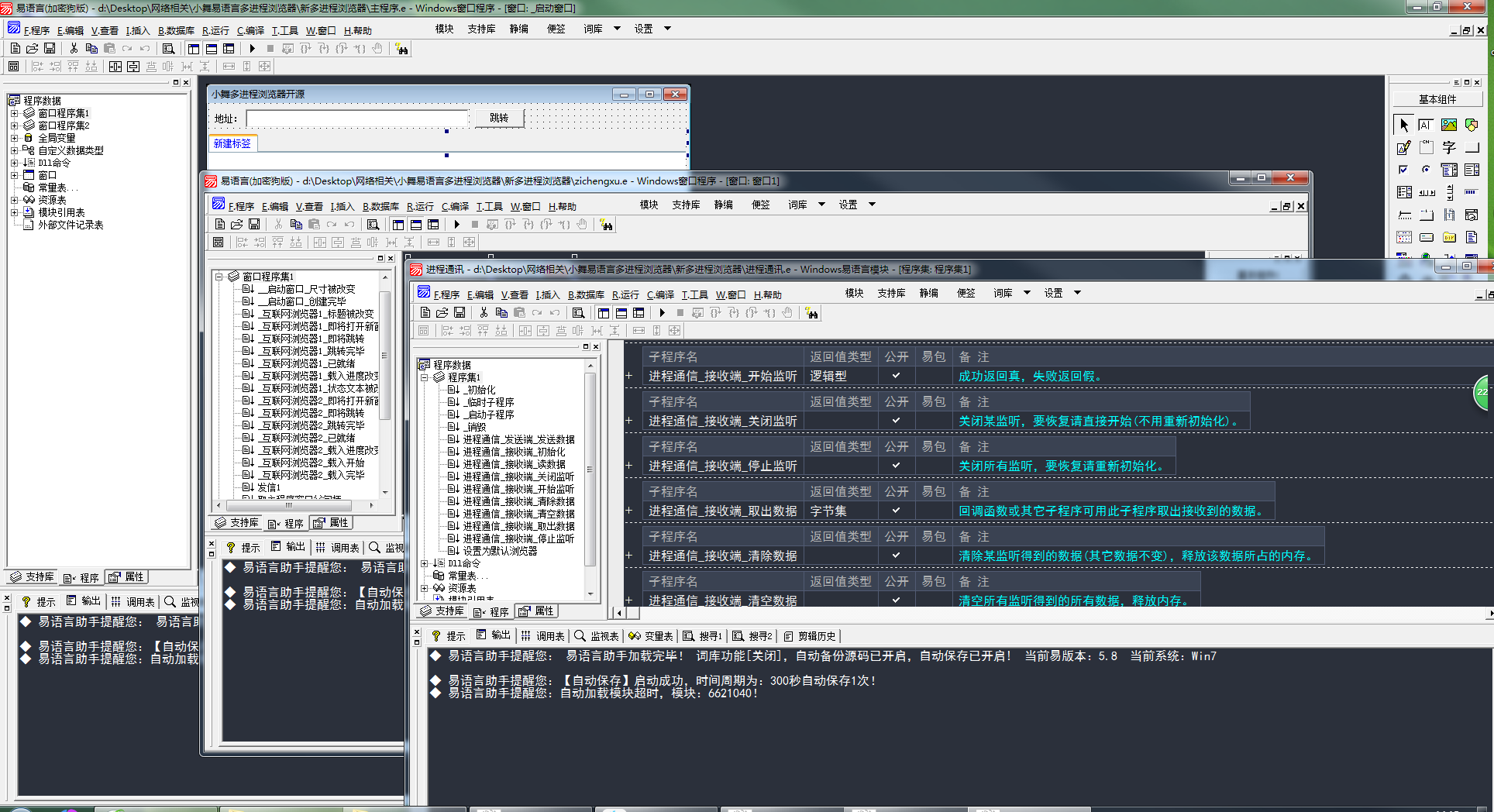Screen dimensions: 1494x812
Task: Collapse 程序集1 in 进程通讯 program tree
Action: 425,377
